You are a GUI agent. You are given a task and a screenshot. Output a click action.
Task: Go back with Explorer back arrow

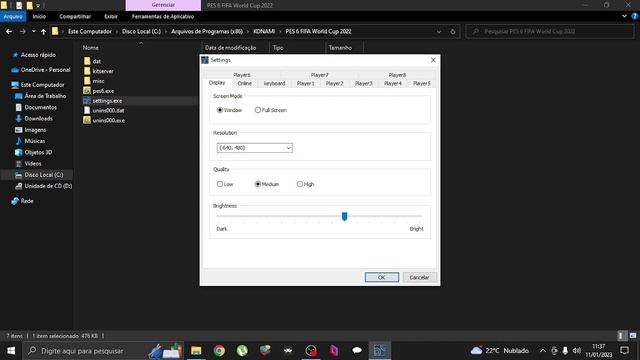click(x=9, y=31)
